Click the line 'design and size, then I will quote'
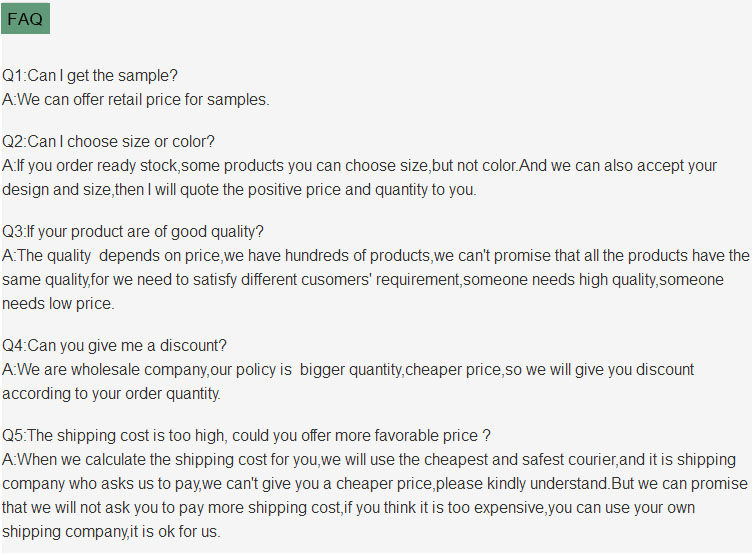The width and height of the screenshot is (754, 555). tap(239, 189)
